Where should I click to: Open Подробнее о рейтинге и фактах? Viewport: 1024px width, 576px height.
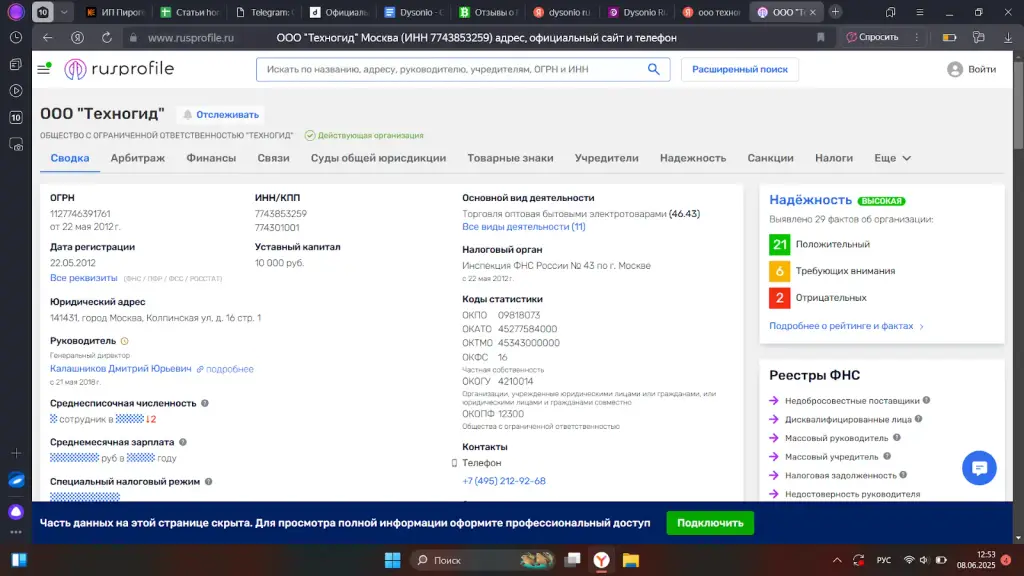(x=846, y=326)
